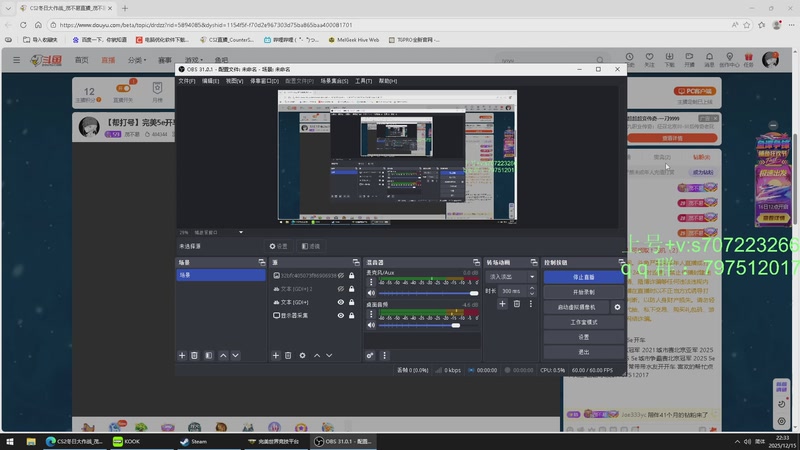The image size is (800, 450).
Task: Show the 文本 (GDI+) 2 source
Action: pos(341,289)
